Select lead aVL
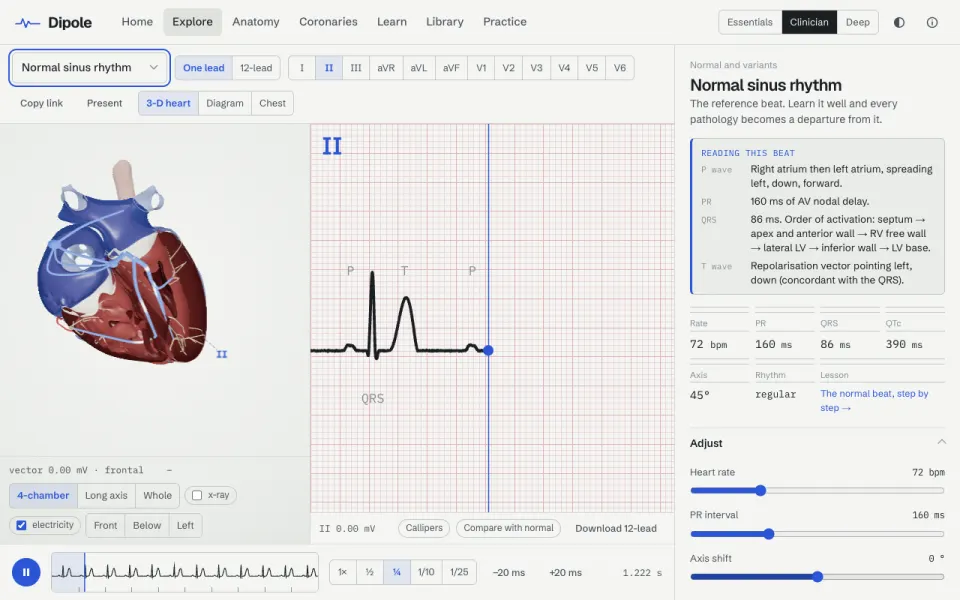Screen dimensions: 960x600 tap(419, 68)
